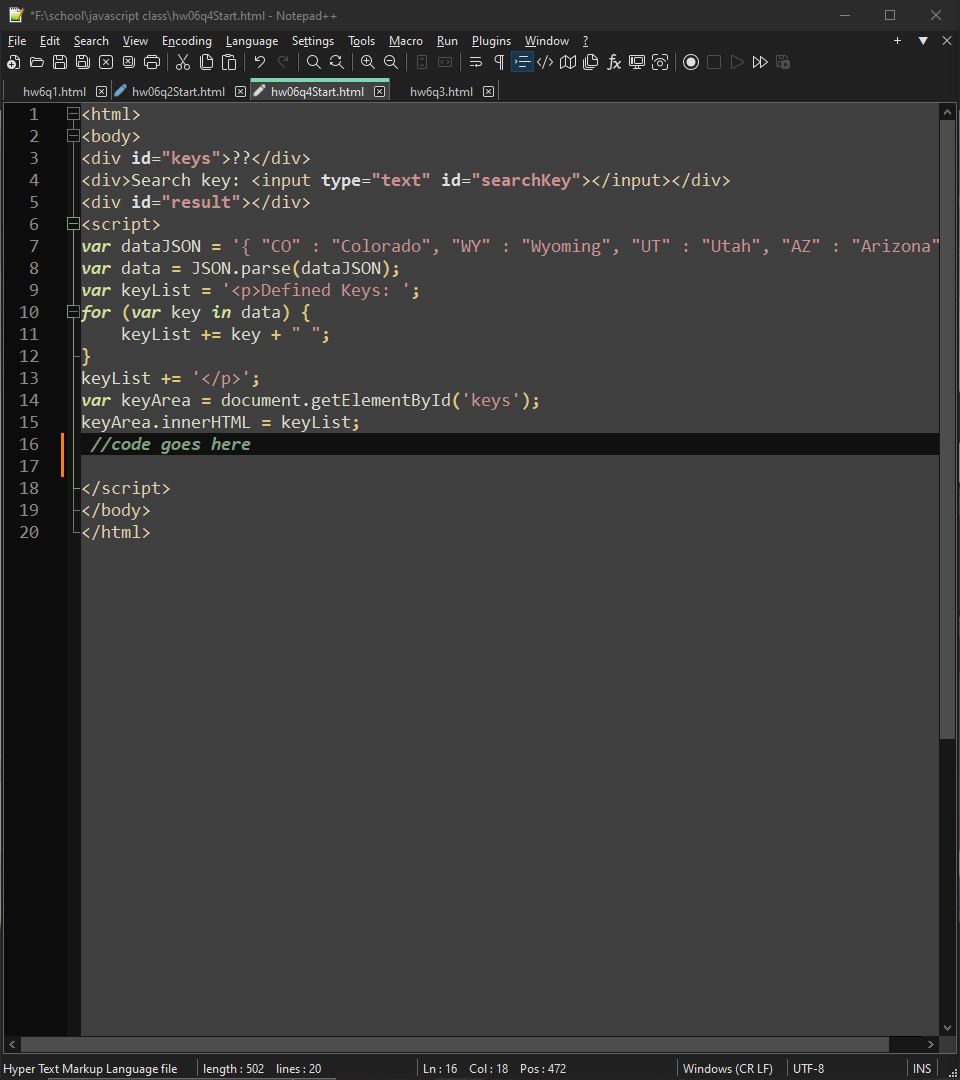Open the Language menu
Viewport: 960px width, 1080px height.
pos(251,41)
